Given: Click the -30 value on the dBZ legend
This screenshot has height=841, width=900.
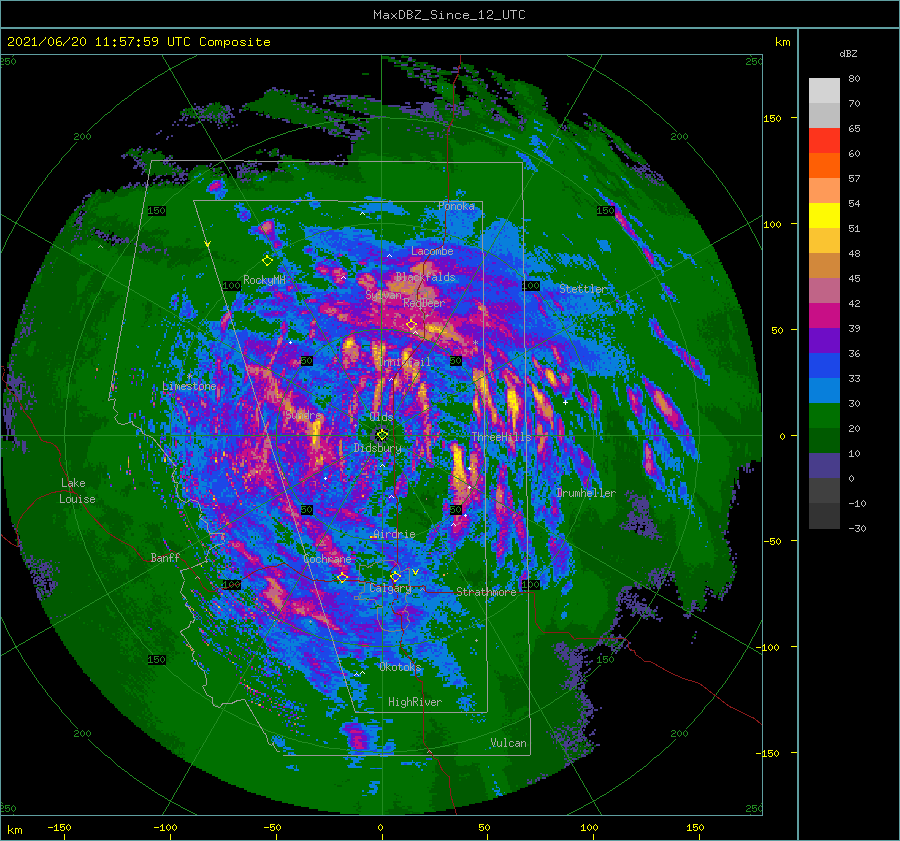Looking at the screenshot, I should pos(857,529).
